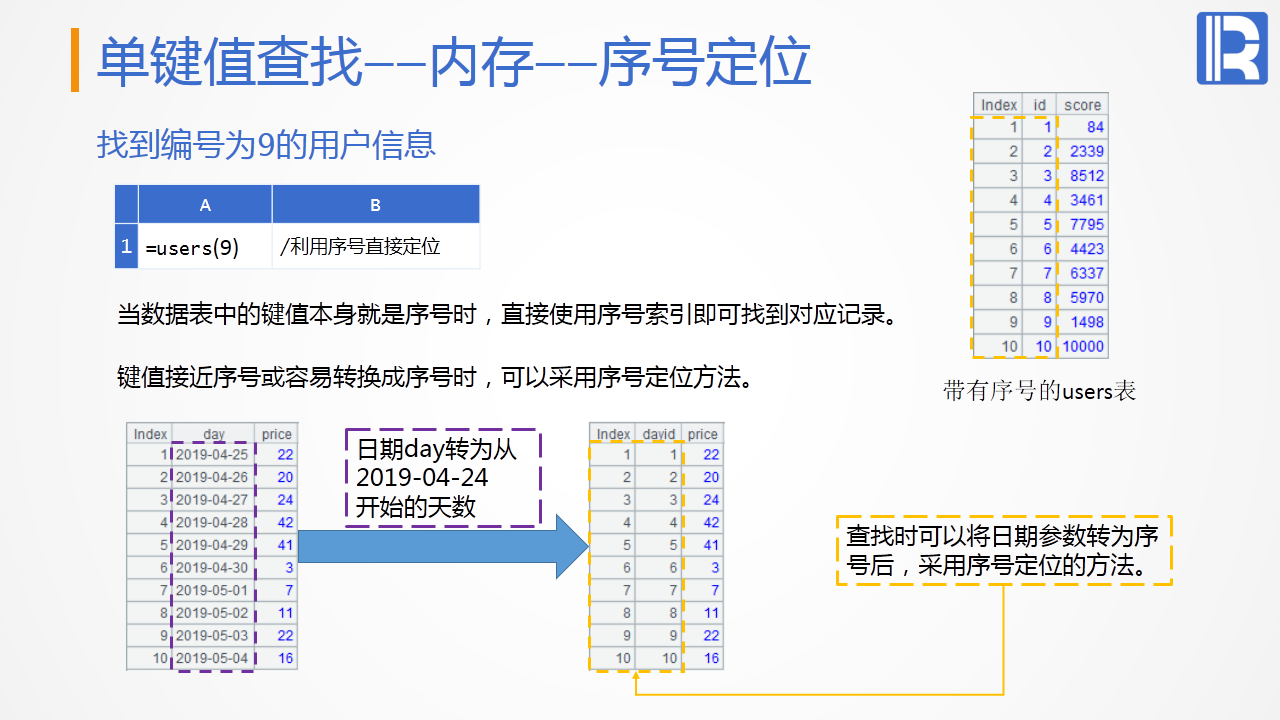Image resolution: width=1280 pixels, height=720 pixels.
Task: Click score value 3461 in users table
Action: [x=1082, y=200]
